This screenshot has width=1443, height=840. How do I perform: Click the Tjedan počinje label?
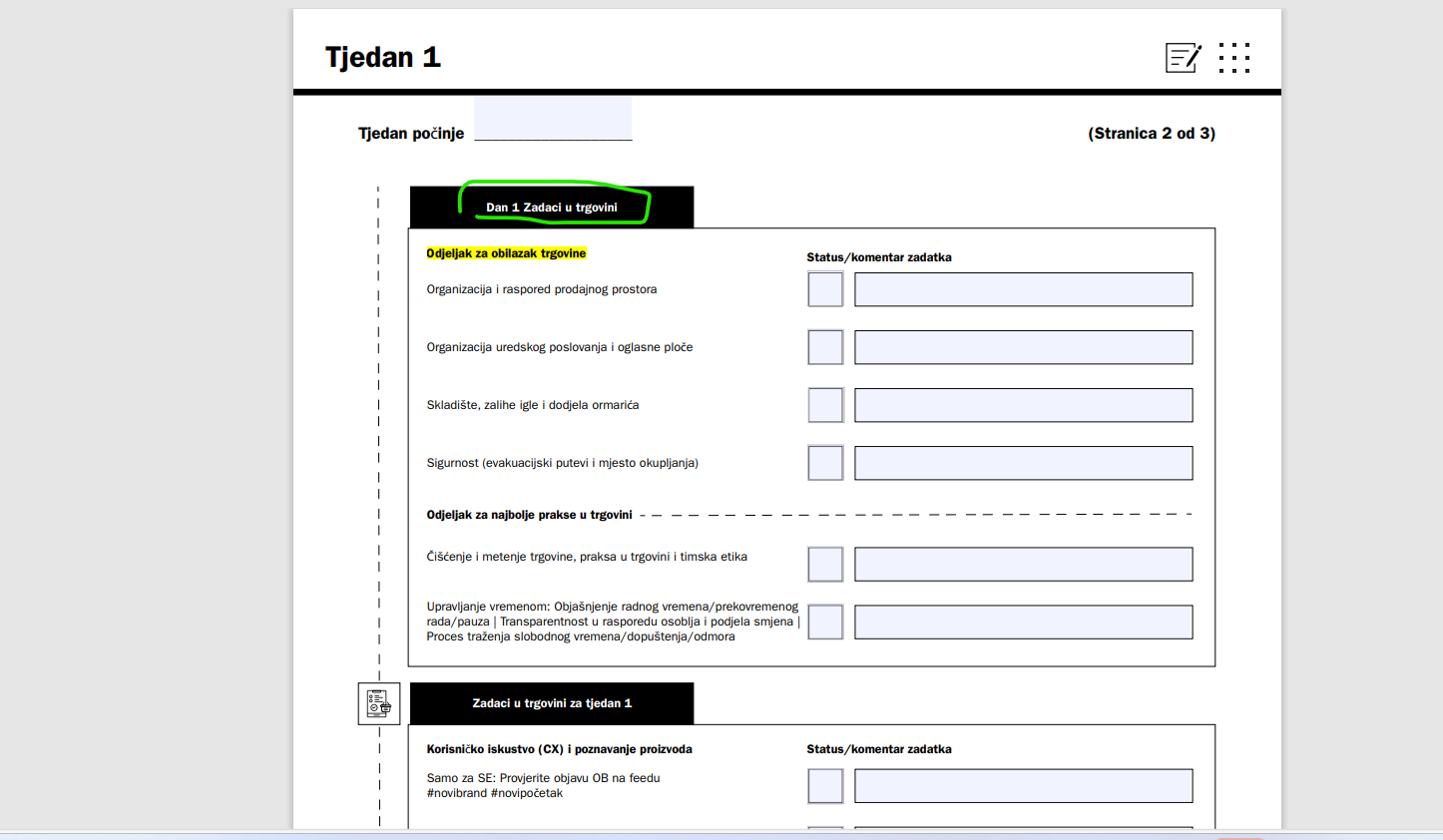(411, 133)
